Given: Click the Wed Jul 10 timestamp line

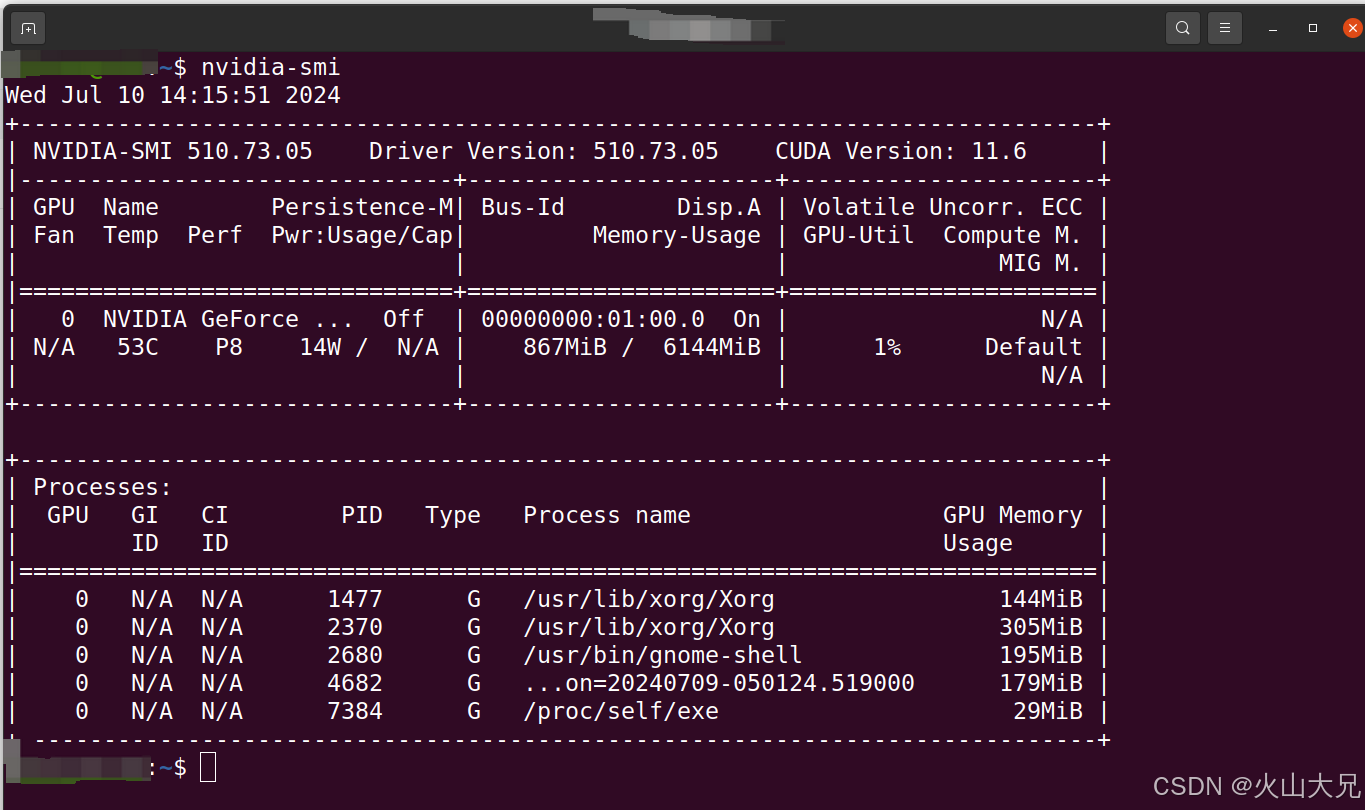Looking at the screenshot, I should [x=173, y=95].
